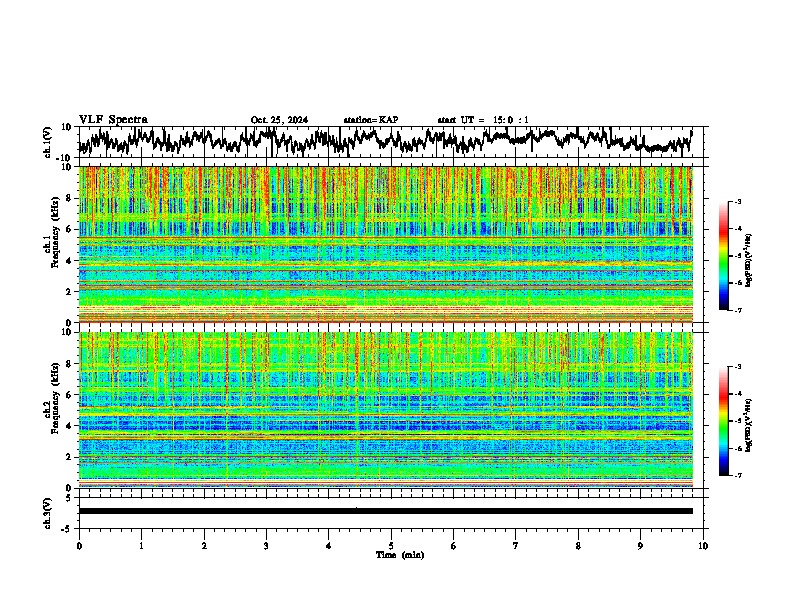Click the solid black ch.3 signal bar
This screenshot has width=792, height=612.
click(386, 511)
